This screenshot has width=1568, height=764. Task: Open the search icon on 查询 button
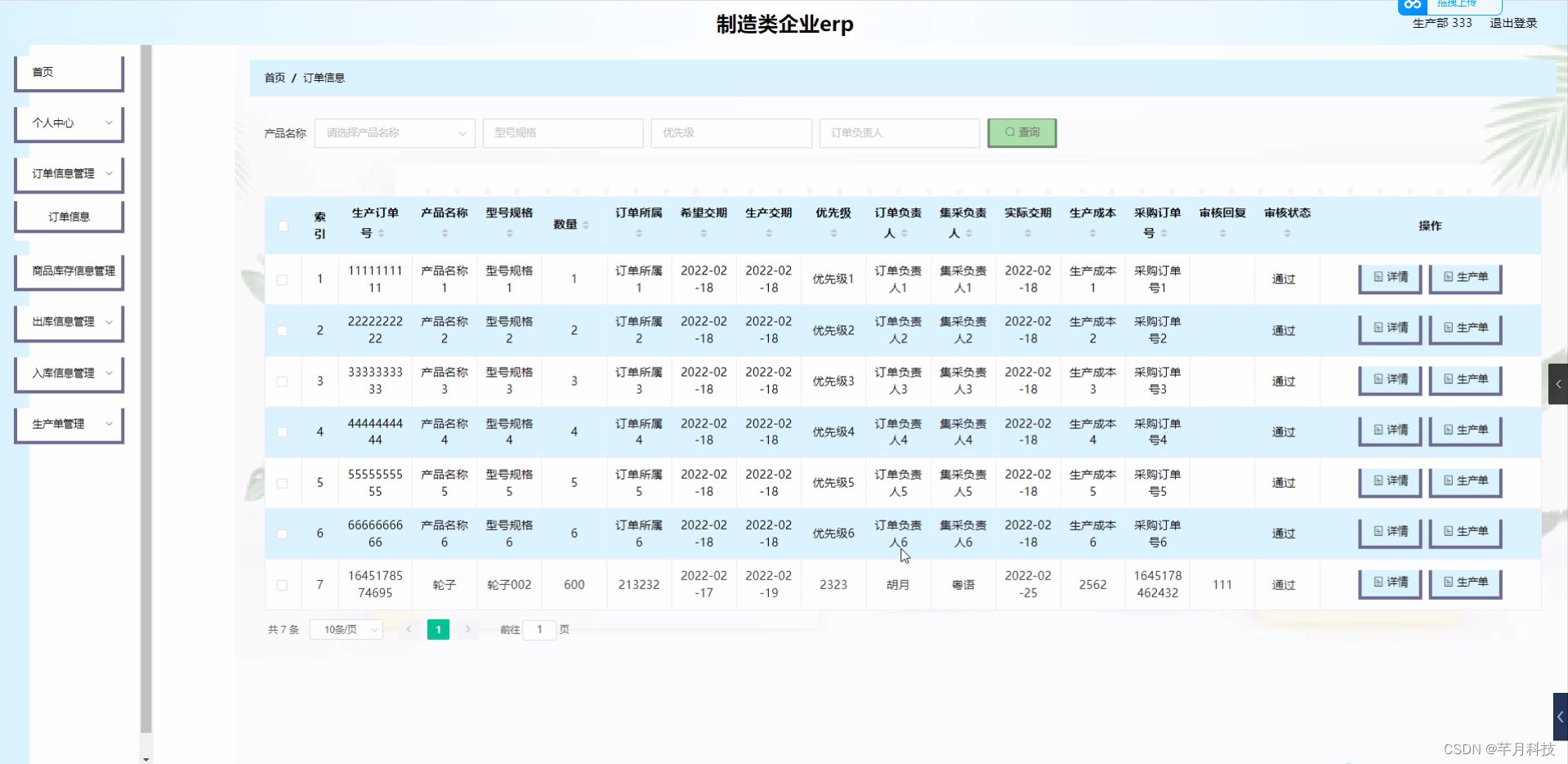pos(1010,132)
